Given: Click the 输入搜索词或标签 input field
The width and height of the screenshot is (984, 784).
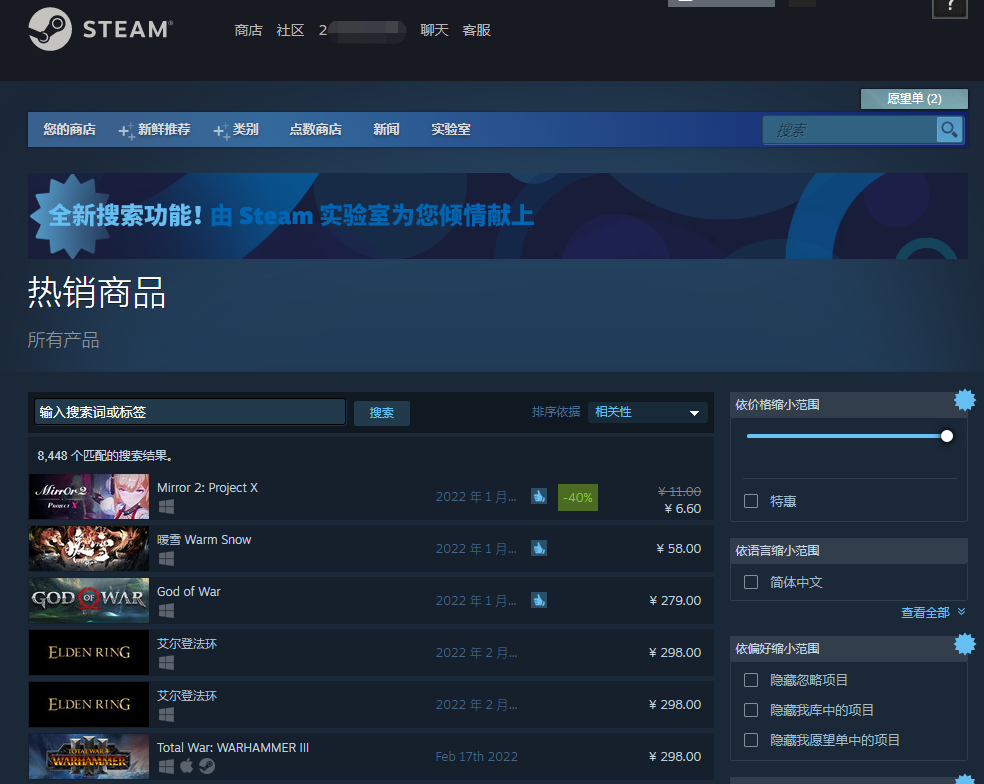Looking at the screenshot, I should (x=190, y=412).
